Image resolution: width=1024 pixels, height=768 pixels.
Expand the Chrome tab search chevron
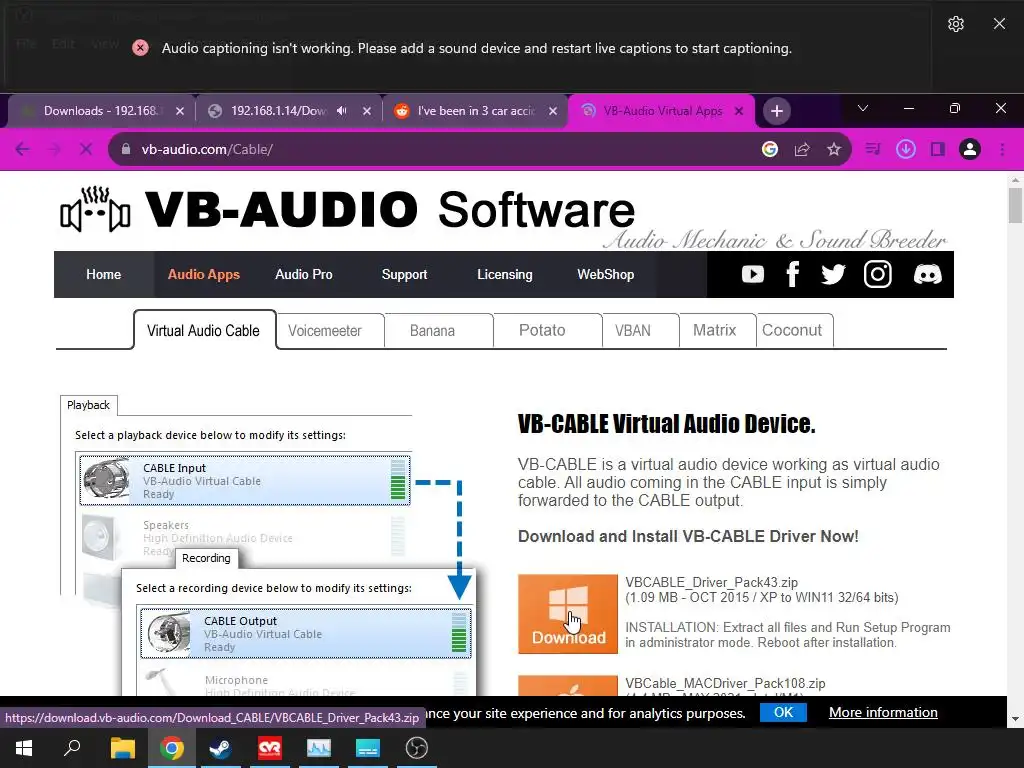[x=863, y=108]
